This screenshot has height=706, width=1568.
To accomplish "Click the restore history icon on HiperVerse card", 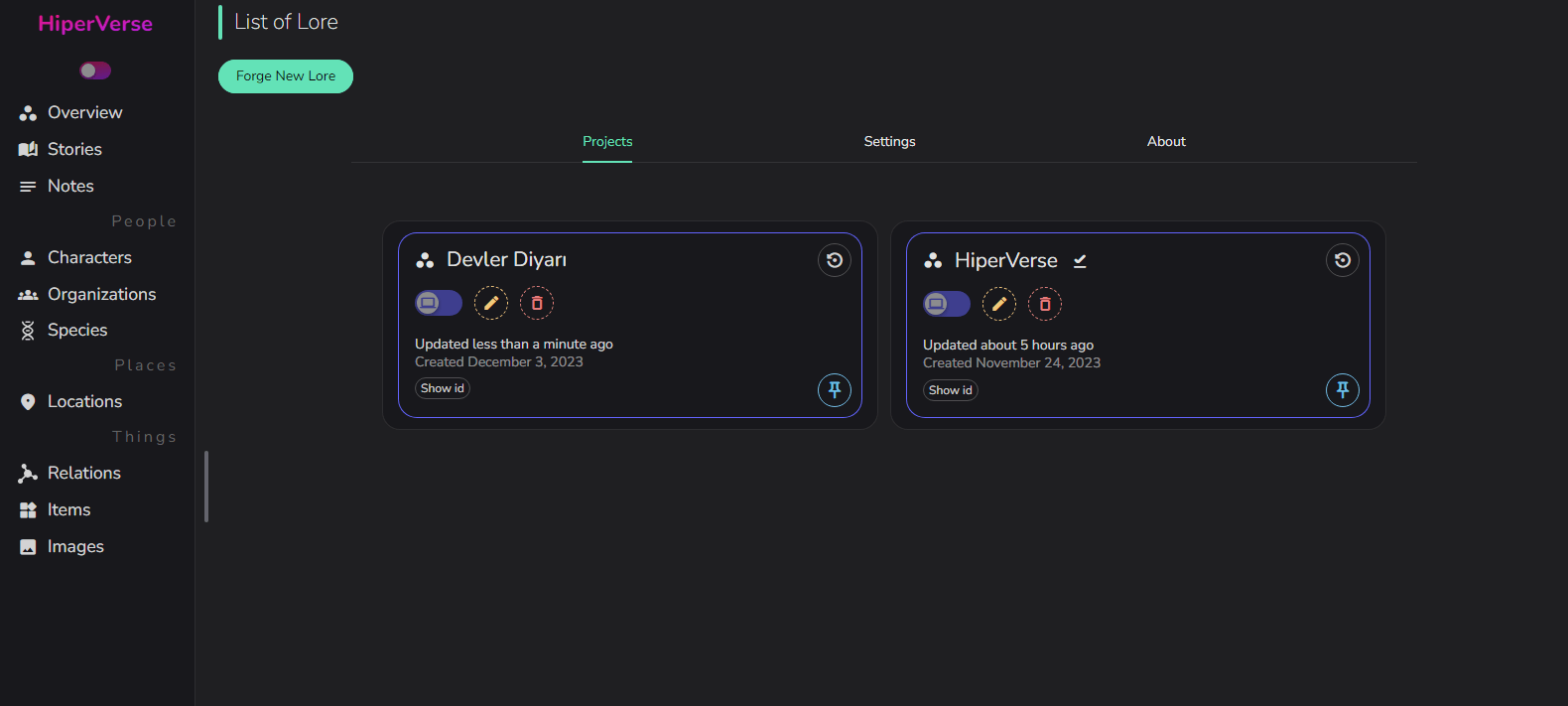I will tap(1343, 260).
